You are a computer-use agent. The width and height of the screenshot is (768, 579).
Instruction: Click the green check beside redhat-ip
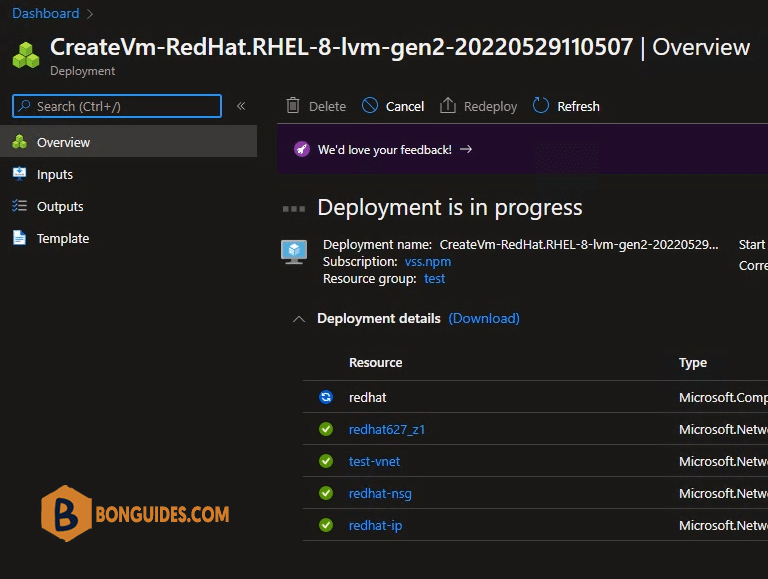(x=326, y=525)
